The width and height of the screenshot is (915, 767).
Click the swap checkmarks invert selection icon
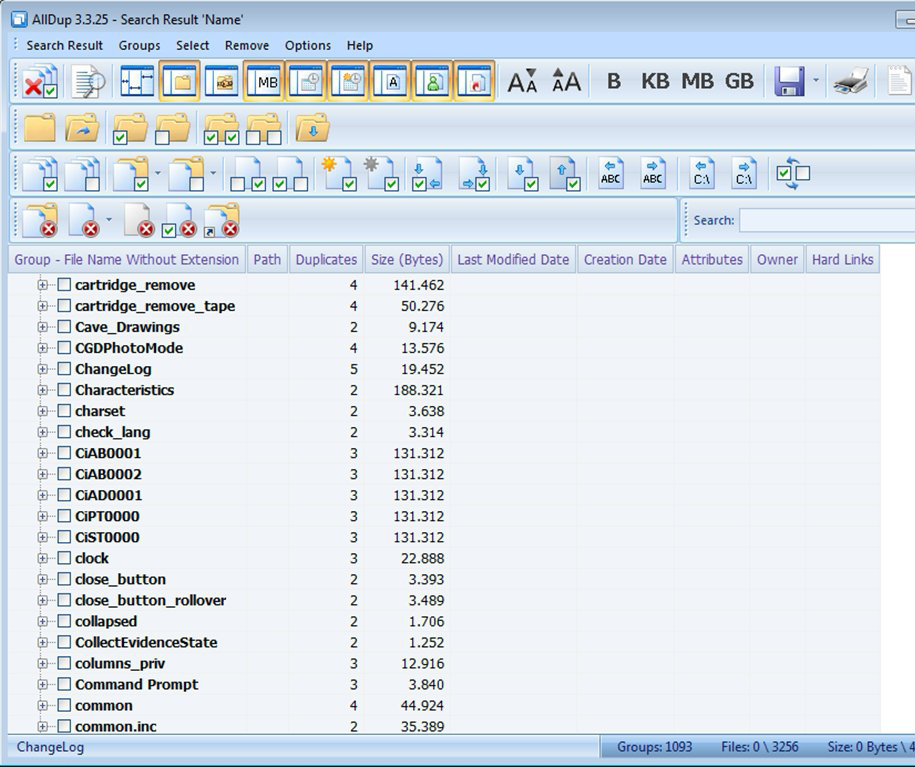coord(793,173)
